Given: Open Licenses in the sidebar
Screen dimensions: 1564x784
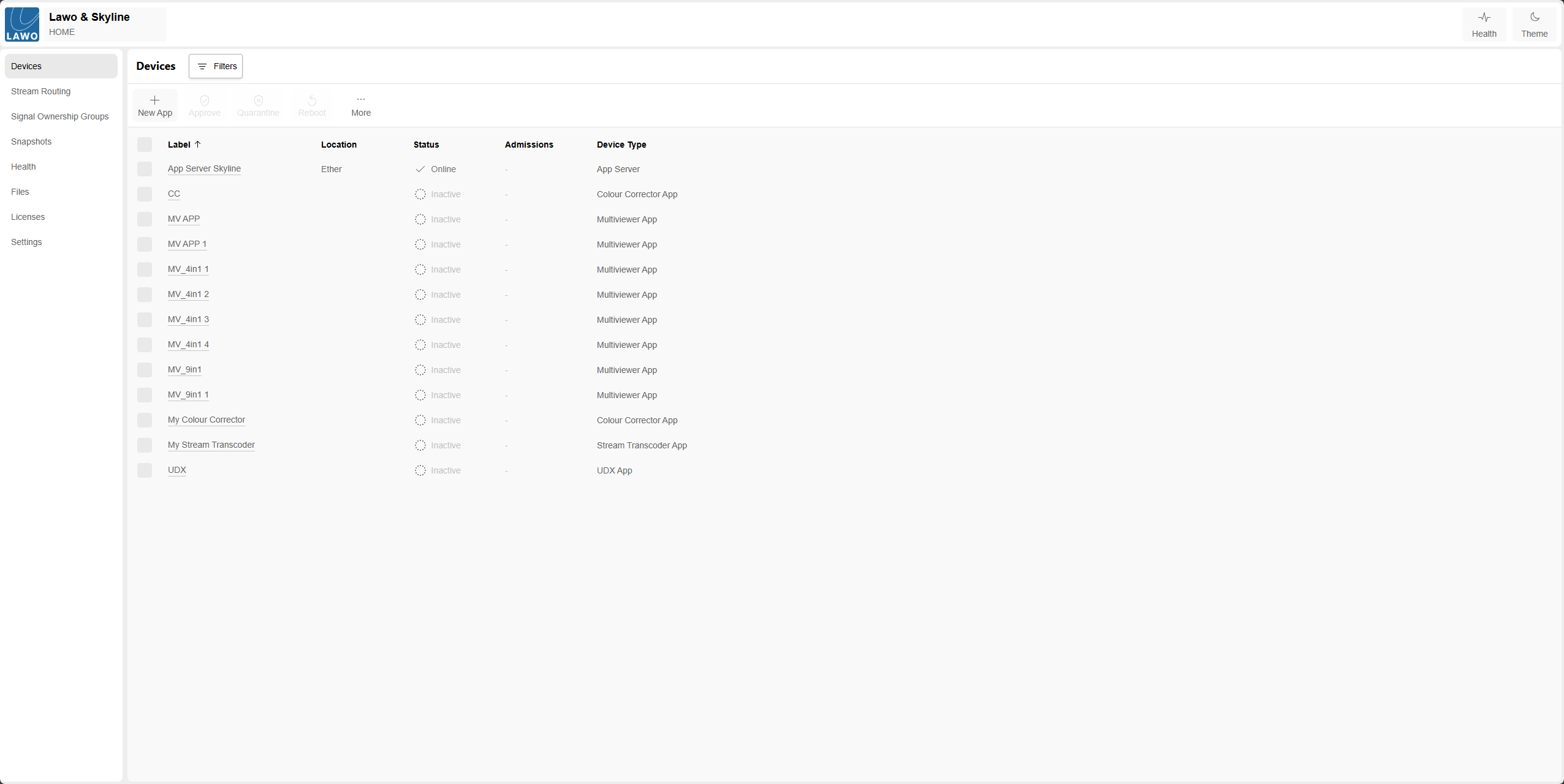Looking at the screenshot, I should coord(61,217).
